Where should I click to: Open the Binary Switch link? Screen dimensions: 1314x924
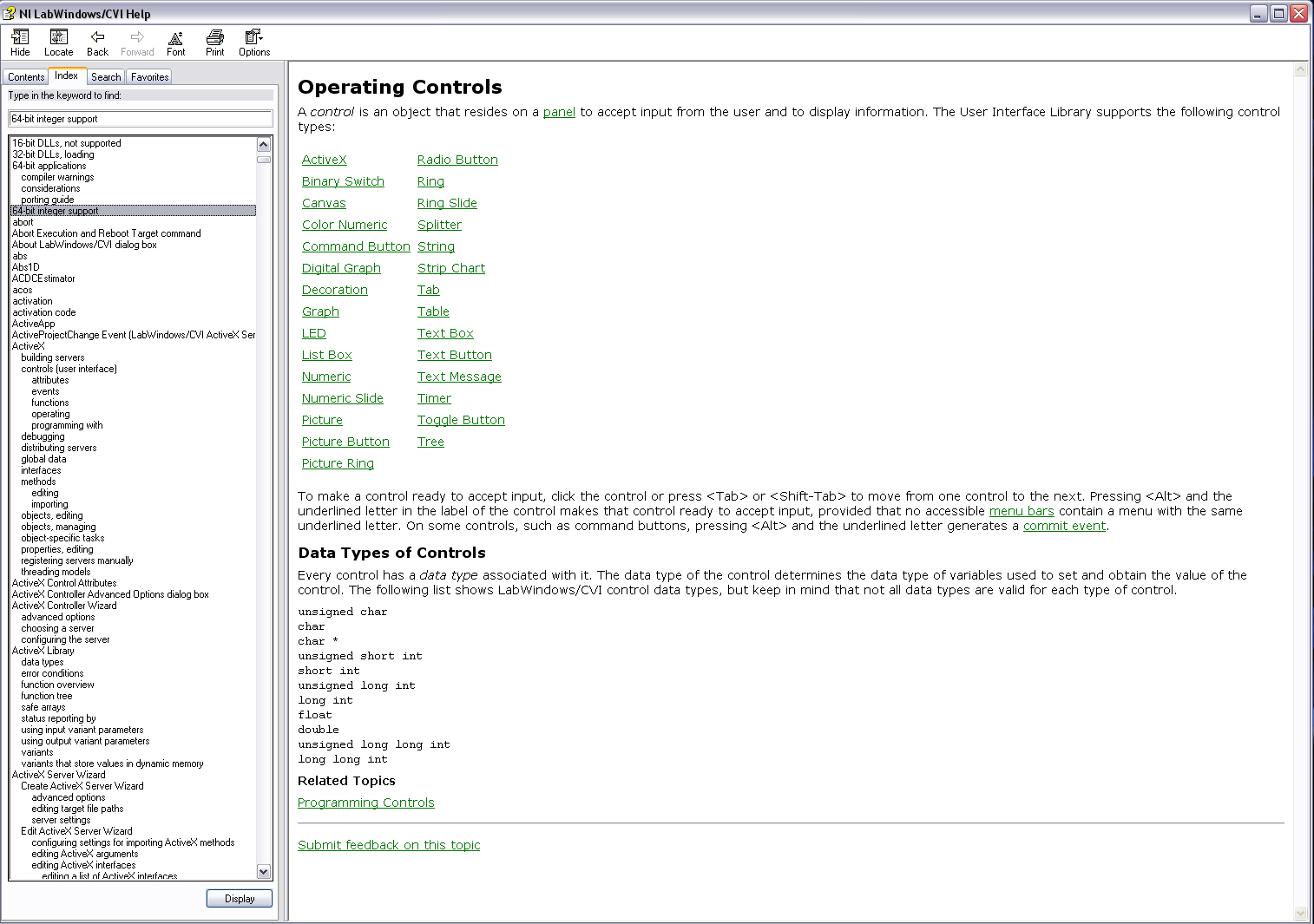343,181
